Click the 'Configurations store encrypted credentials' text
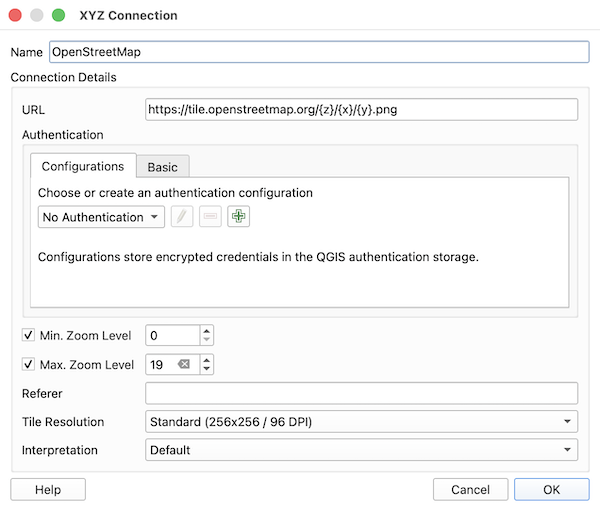 click(x=258, y=256)
